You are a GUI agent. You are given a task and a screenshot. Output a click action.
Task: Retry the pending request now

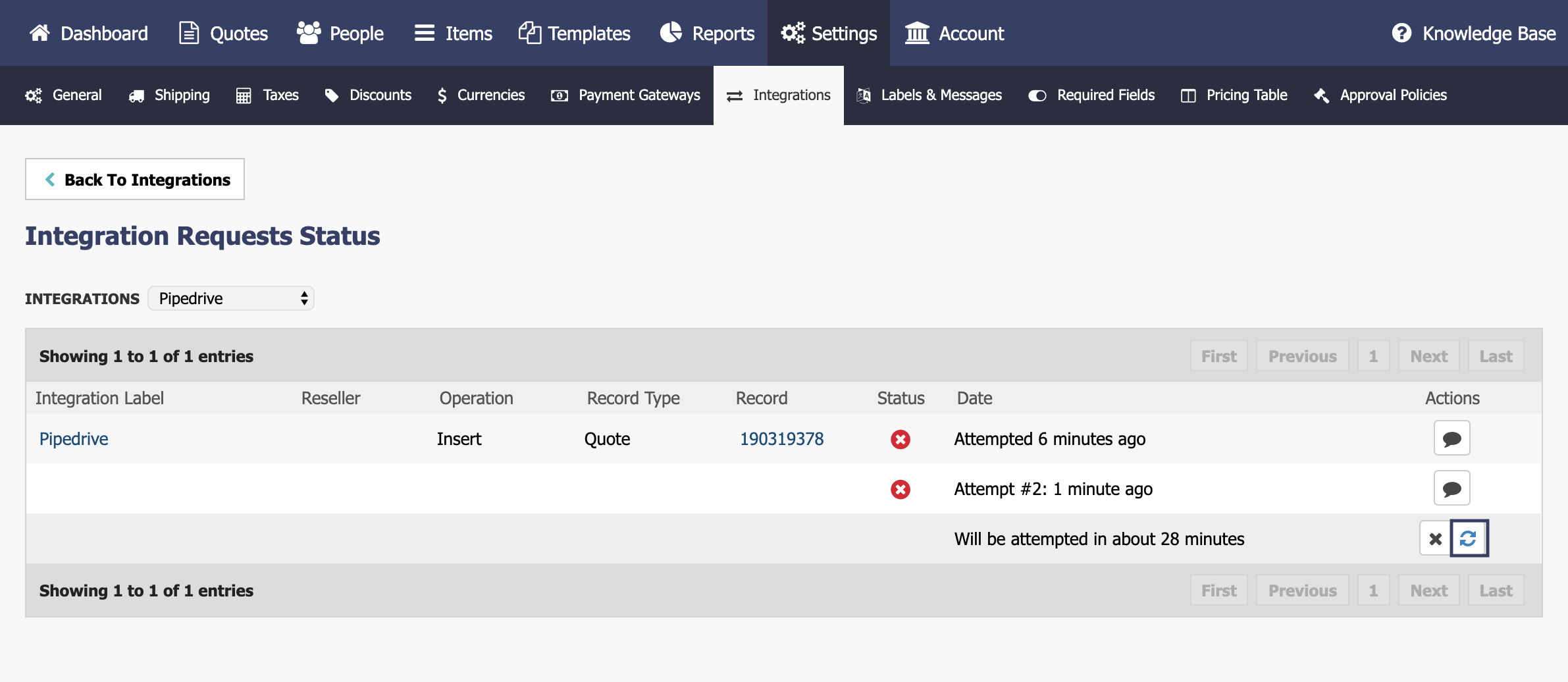[x=1469, y=538]
